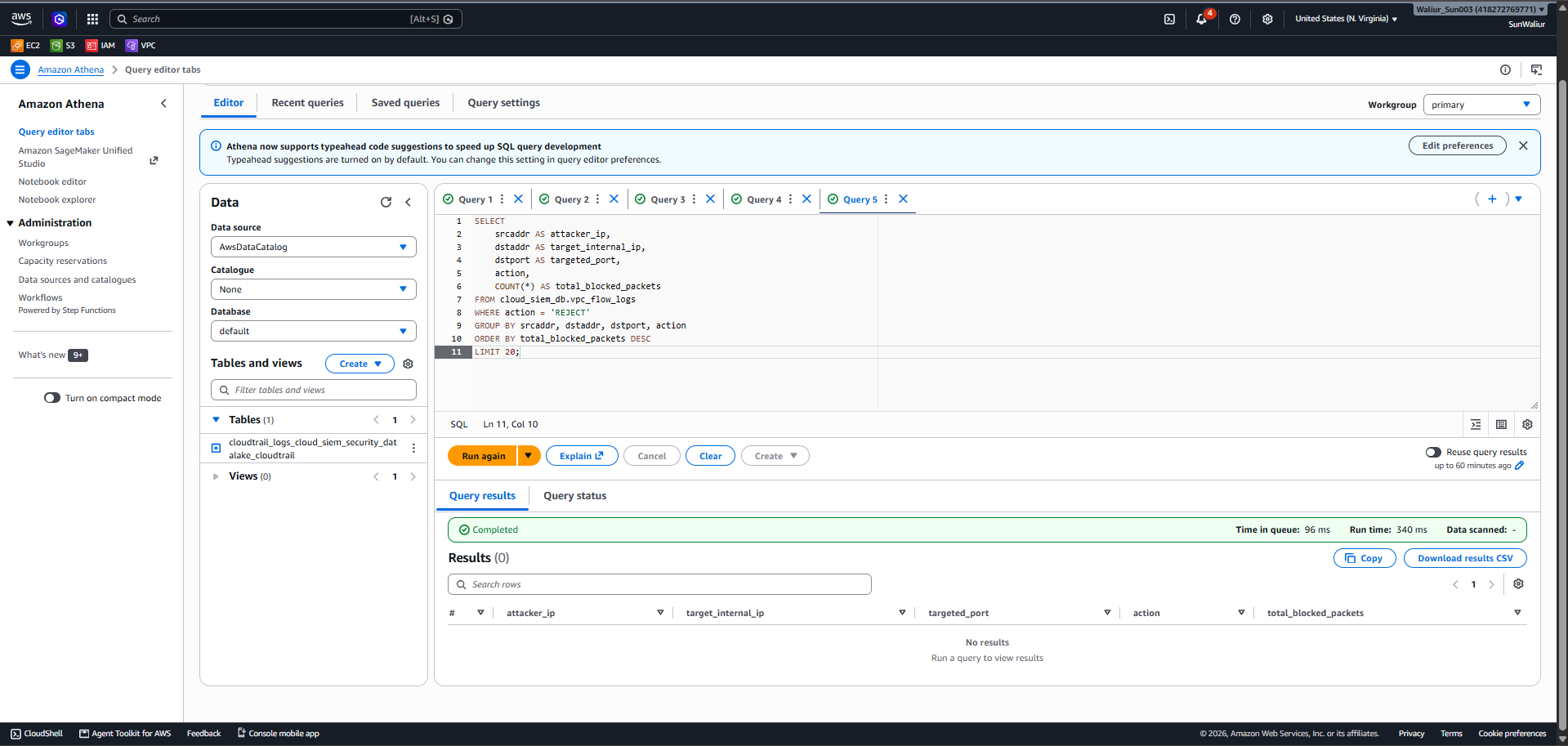Viewport: 1568px width, 746px height.
Task: Close the Query 3 tab
Action: pyautogui.click(x=710, y=199)
